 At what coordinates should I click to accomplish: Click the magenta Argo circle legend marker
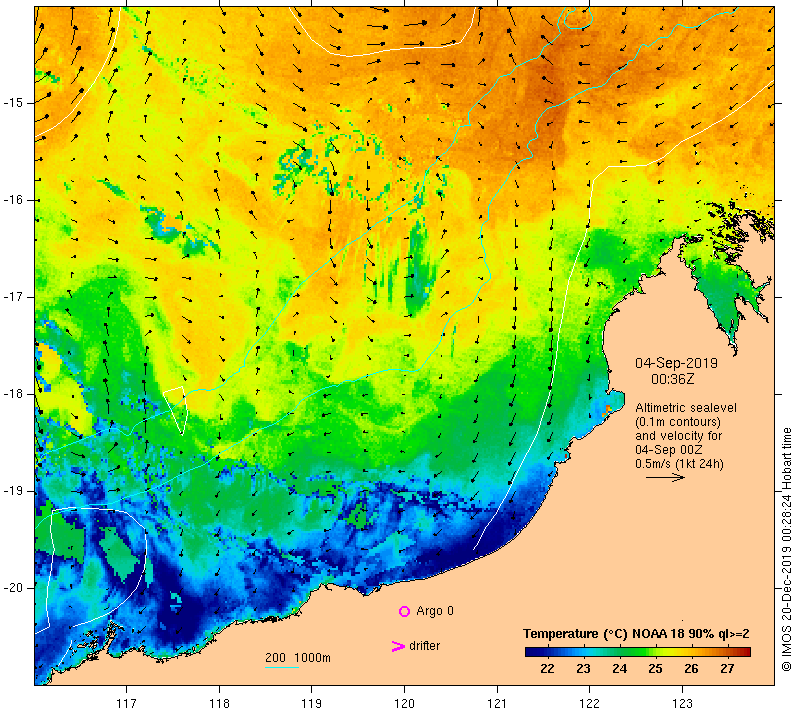point(404,611)
